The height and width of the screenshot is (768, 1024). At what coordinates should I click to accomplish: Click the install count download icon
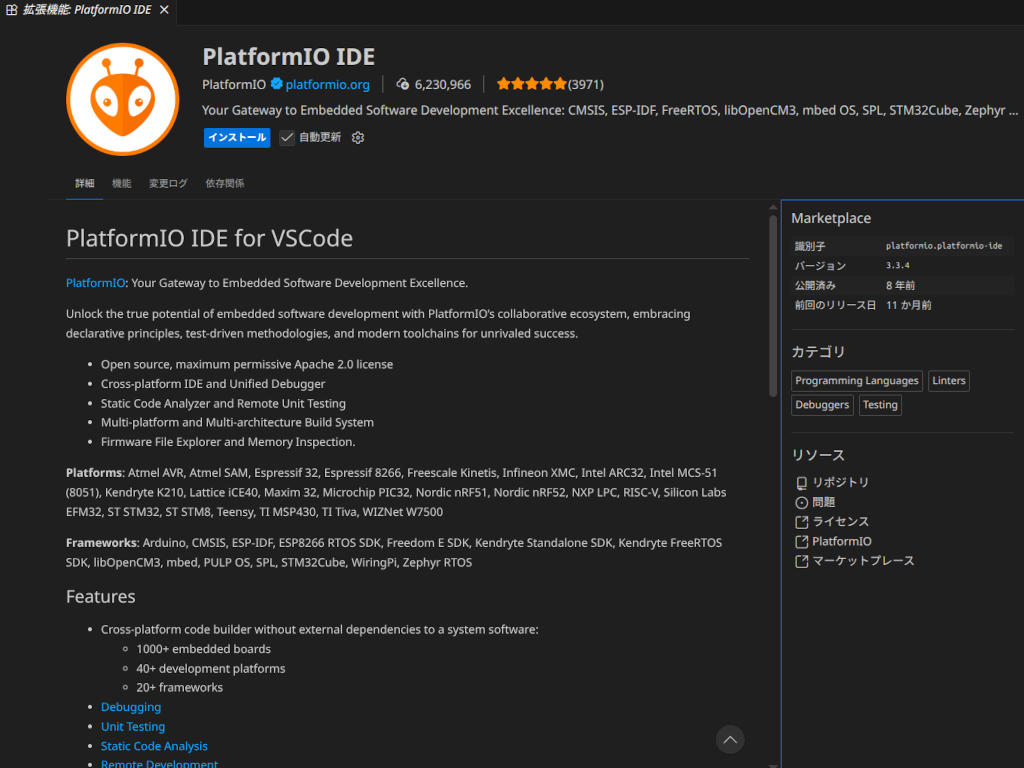coord(403,84)
